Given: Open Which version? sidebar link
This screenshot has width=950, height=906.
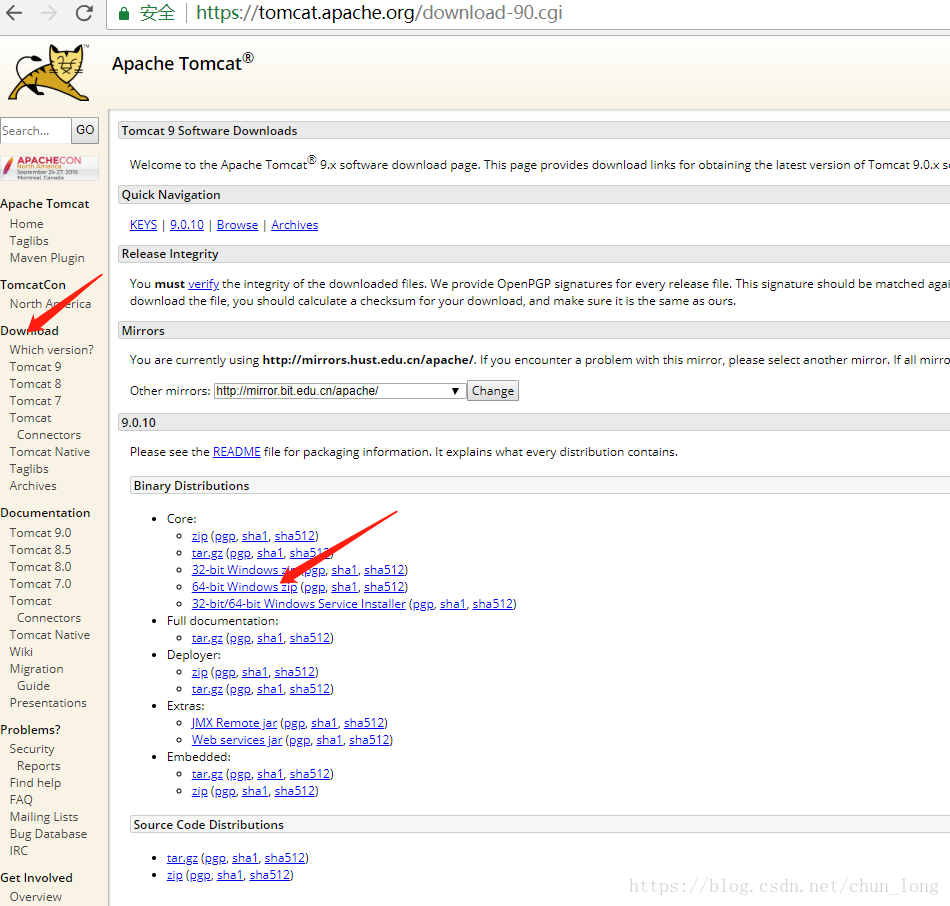Looking at the screenshot, I should 51,350.
